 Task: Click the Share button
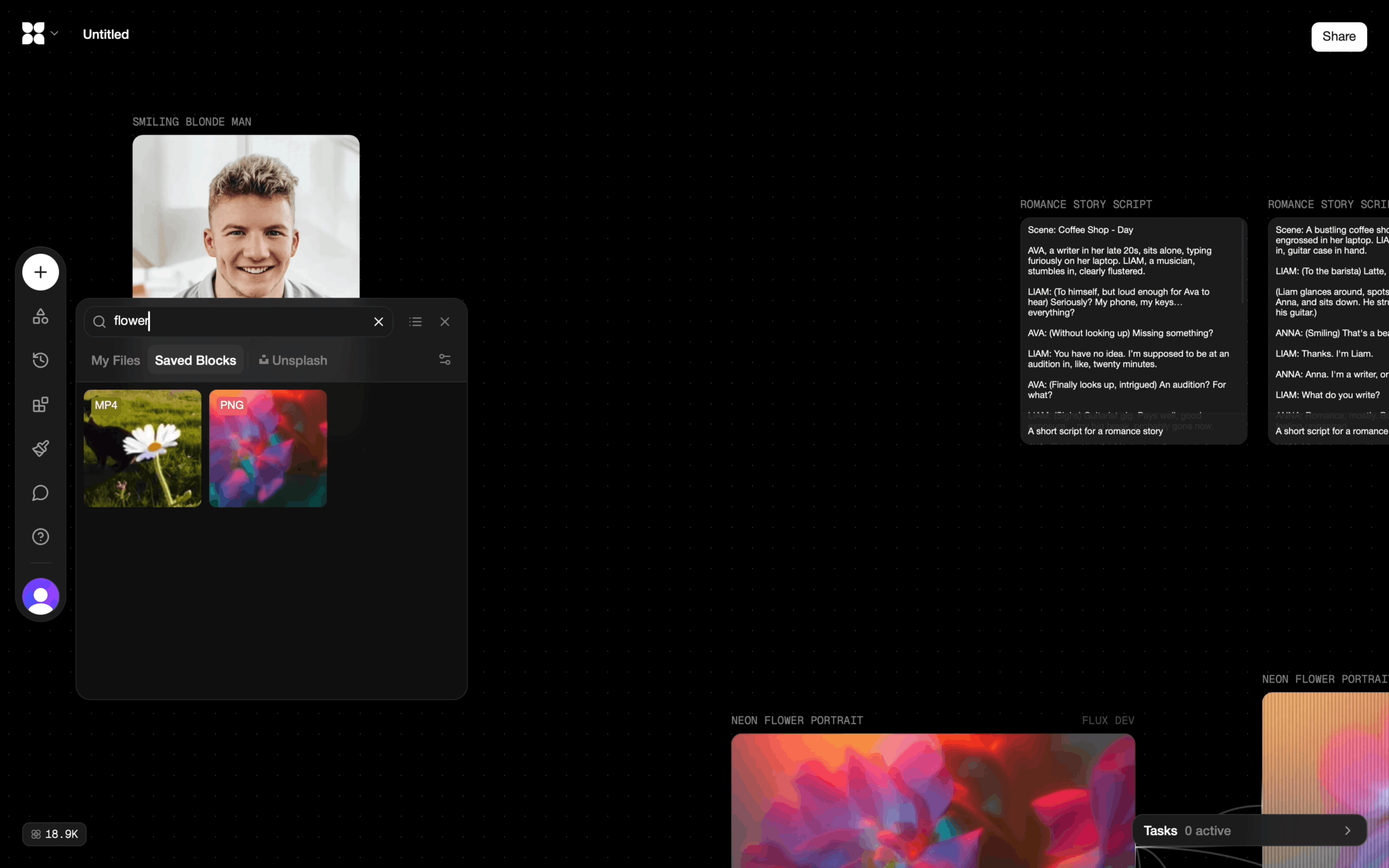pos(1338,37)
